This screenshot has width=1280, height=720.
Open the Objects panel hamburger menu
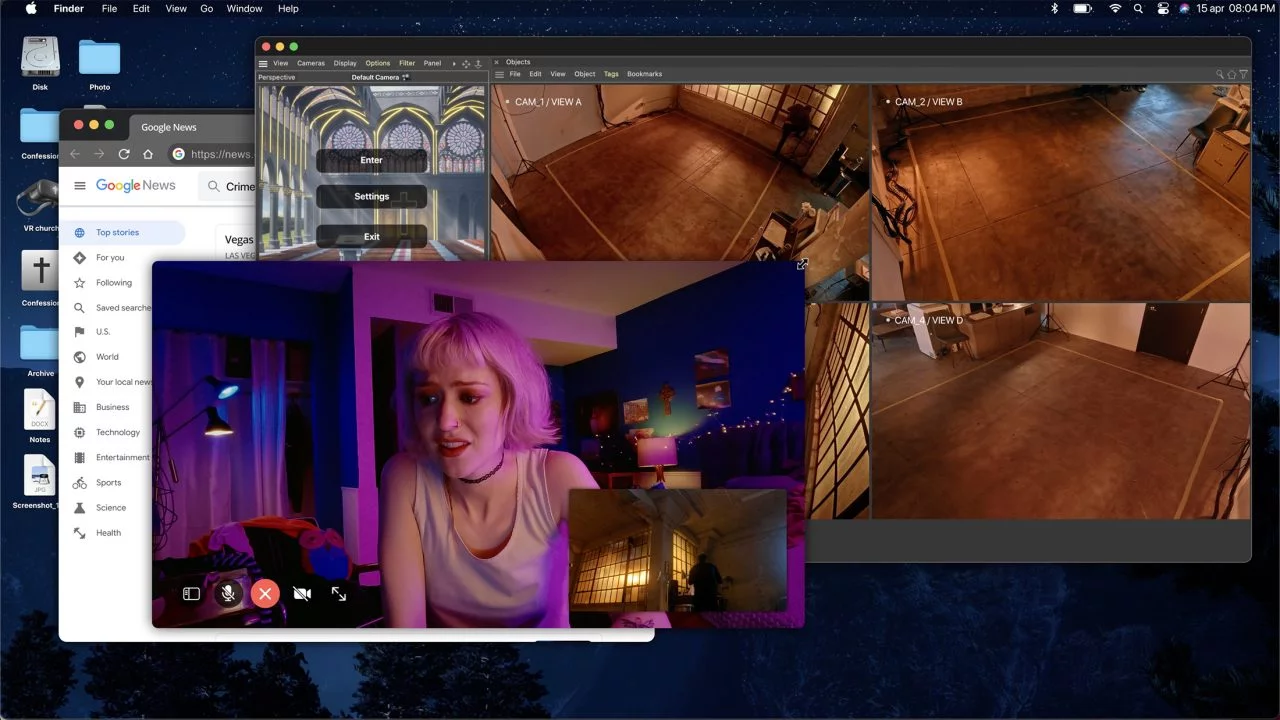[x=500, y=74]
